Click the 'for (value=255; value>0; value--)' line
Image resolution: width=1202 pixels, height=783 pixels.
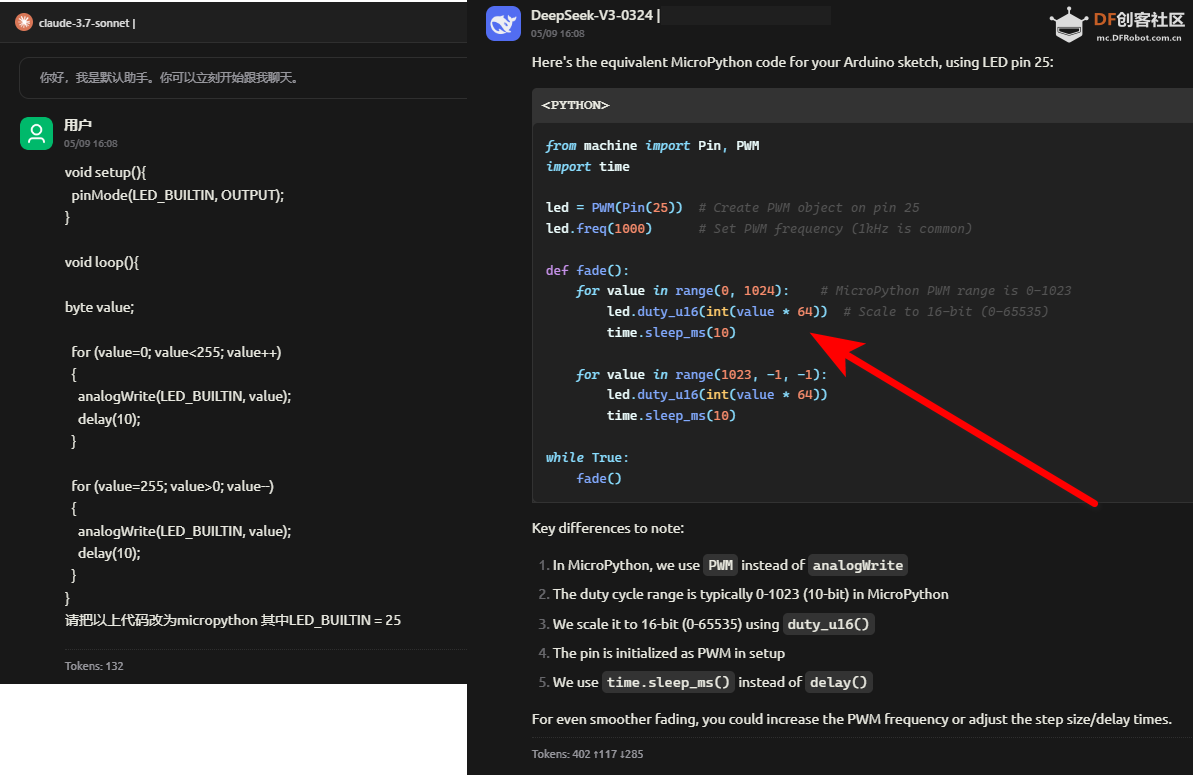[x=172, y=486]
